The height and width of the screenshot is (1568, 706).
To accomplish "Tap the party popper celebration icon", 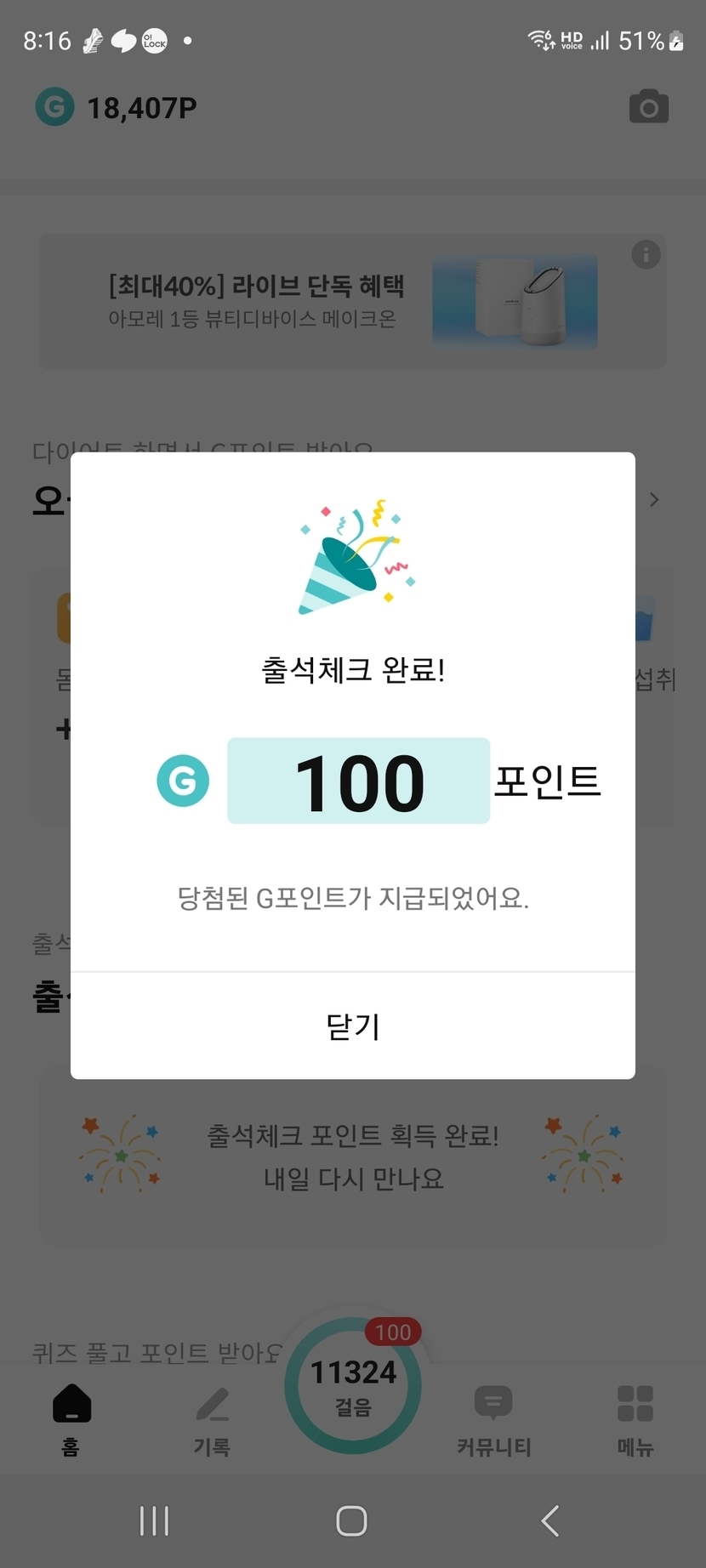I will (356, 557).
